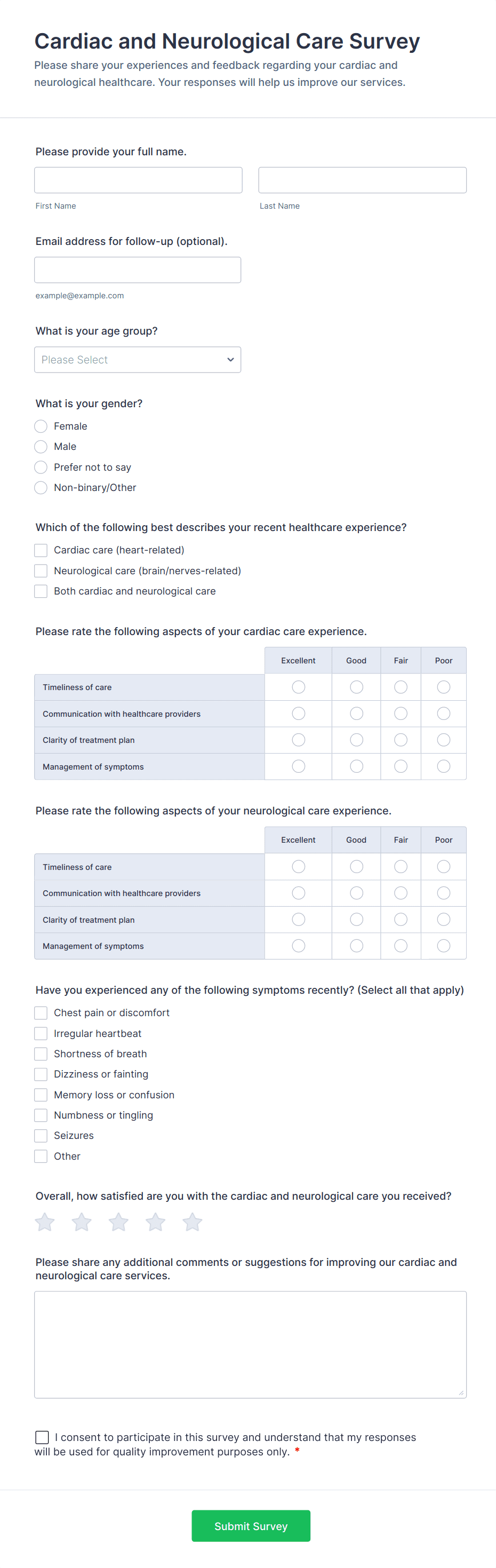Rate satisfaction with the second star

pyautogui.click(x=82, y=1222)
